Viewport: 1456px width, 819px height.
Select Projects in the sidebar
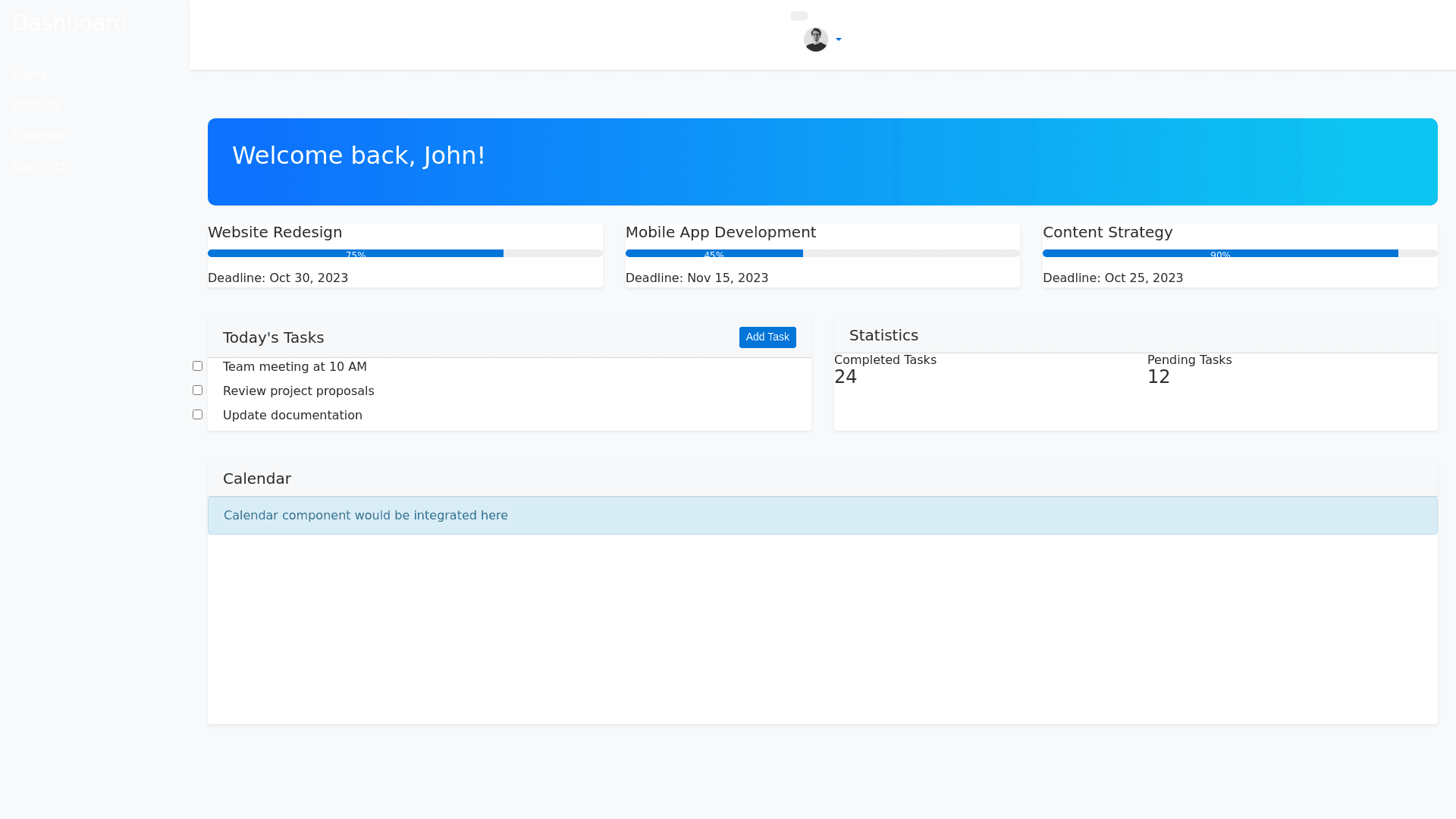pyautogui.click(x=36, y=105)
